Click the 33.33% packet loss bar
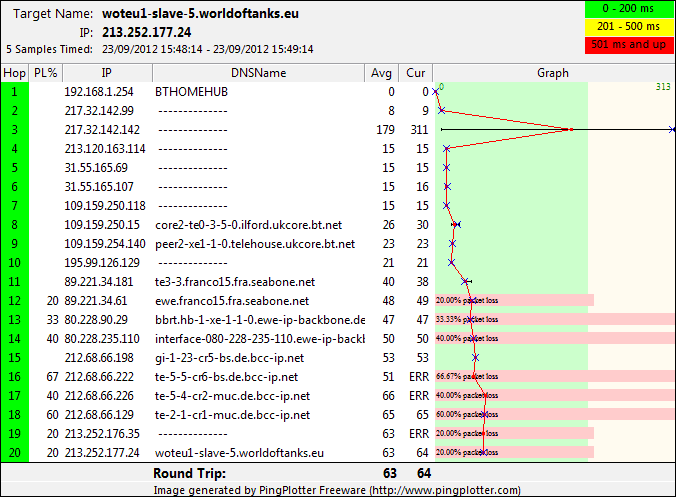This screenshot has width=676, height=497. (x=555, y=319)
